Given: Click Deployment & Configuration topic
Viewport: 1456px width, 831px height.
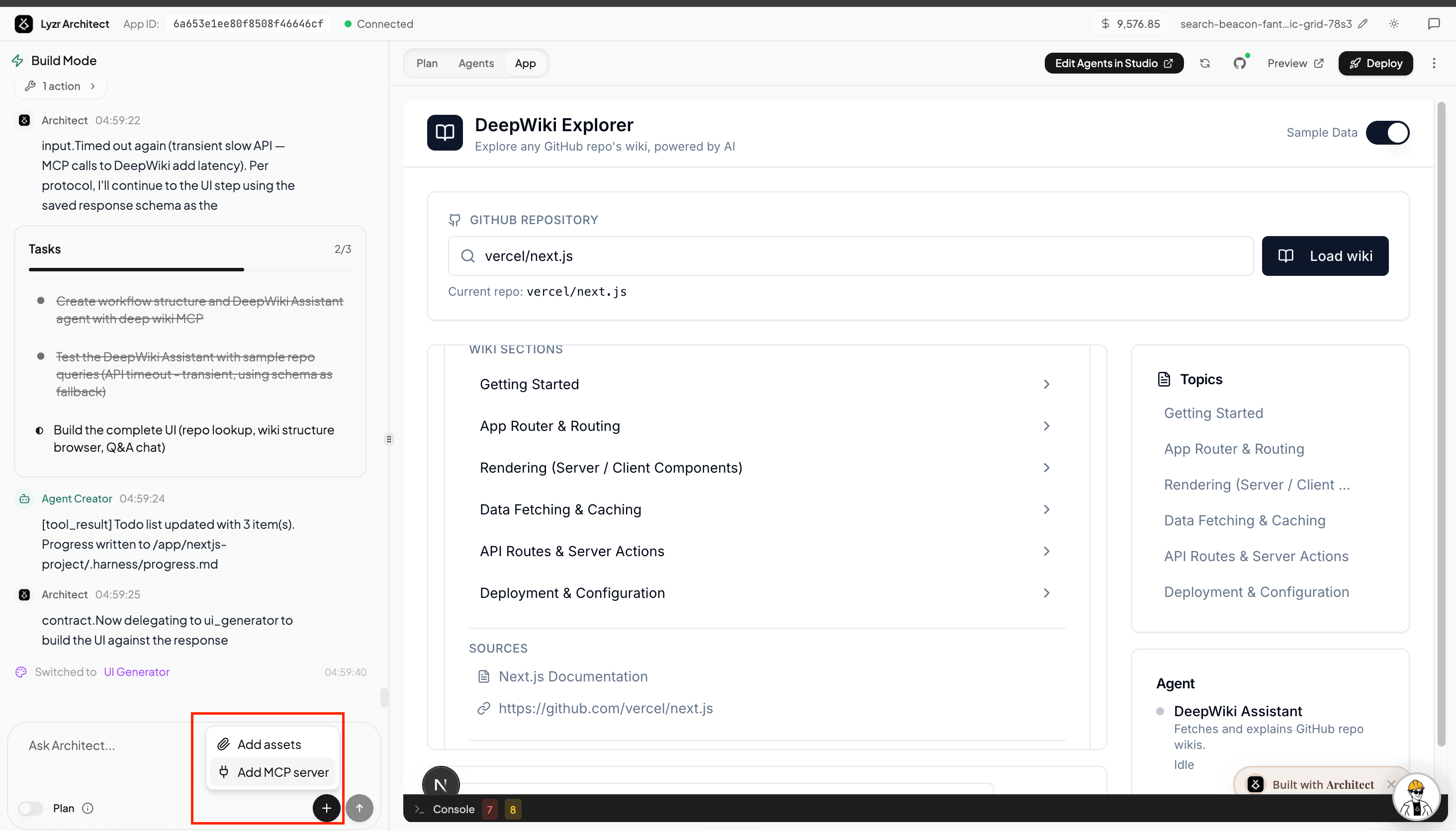Looking at the screenshot, I should click(1256, 592).
